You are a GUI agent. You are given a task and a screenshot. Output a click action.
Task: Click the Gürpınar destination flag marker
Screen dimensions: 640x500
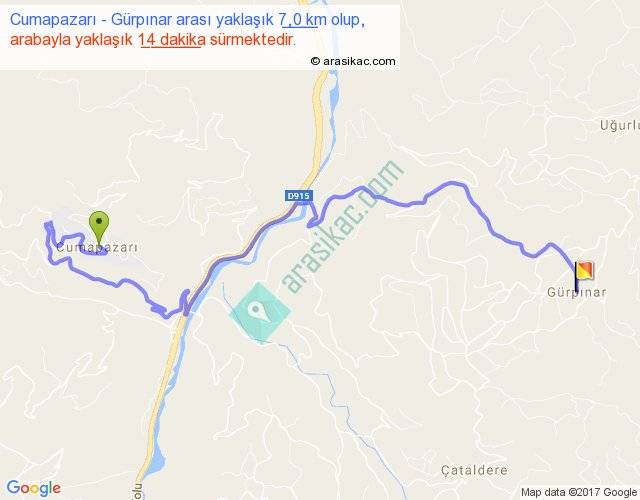(584, 276)
